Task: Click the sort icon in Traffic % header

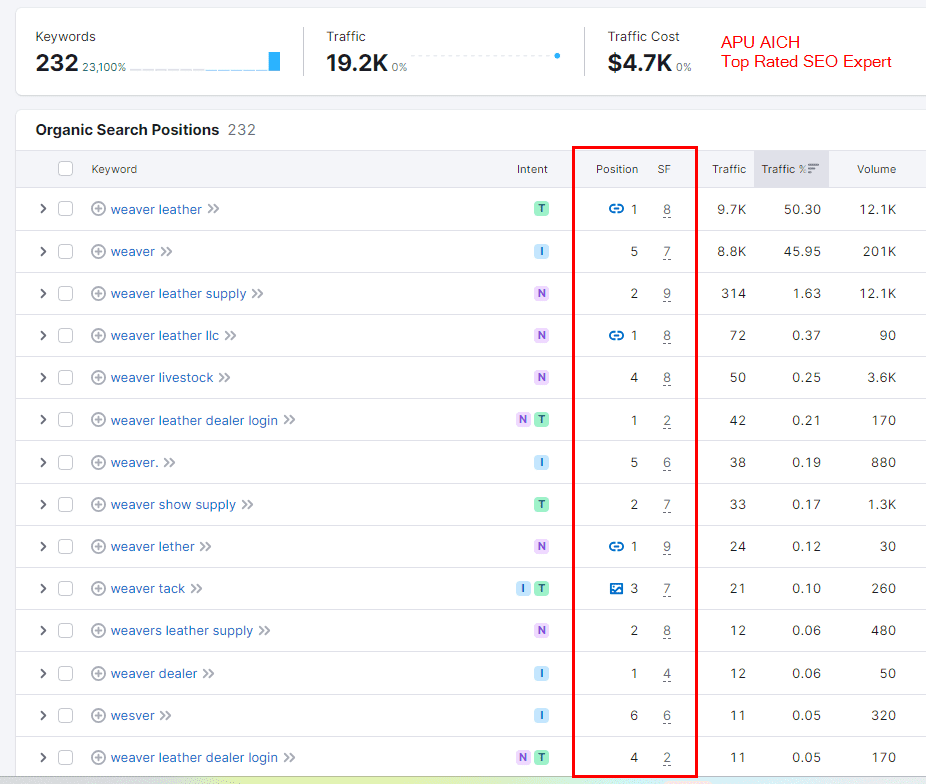Action: point(813,169)
